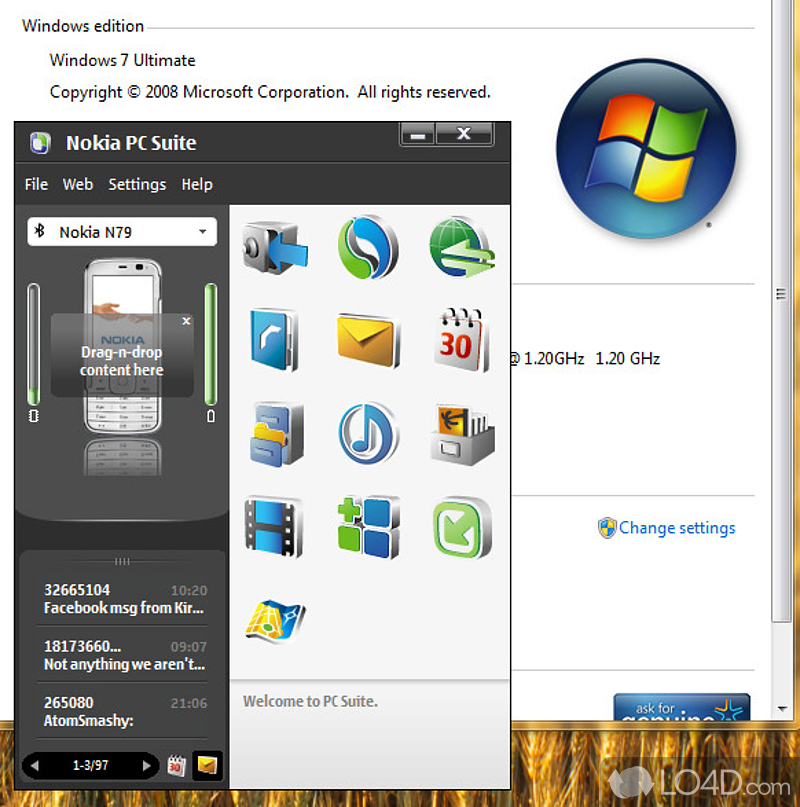Go to previous messages page arrow
The width and height of the screenshot is (800, 807).
click(x=34, y=766)
